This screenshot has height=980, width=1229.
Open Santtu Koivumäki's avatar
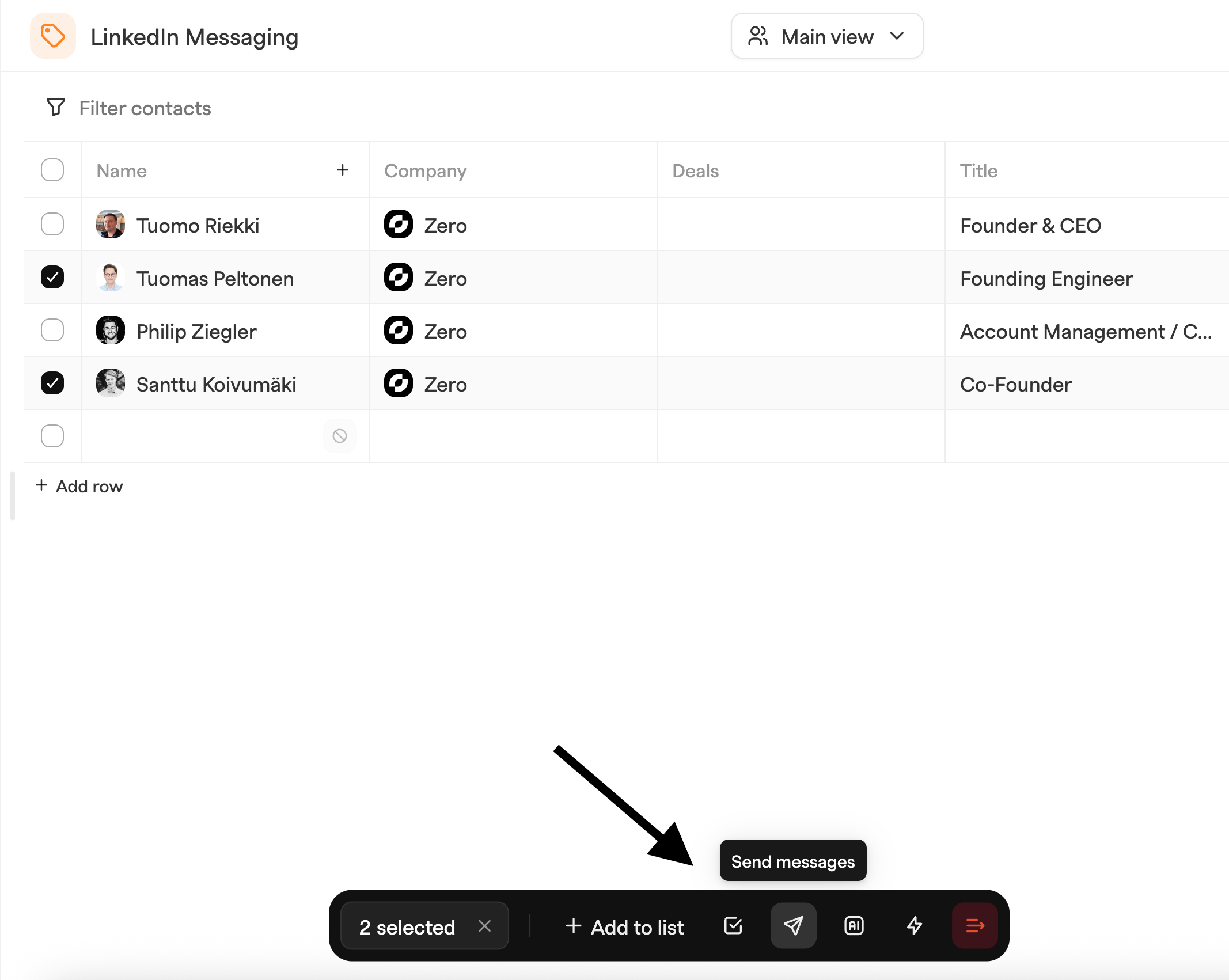point(111,383)
